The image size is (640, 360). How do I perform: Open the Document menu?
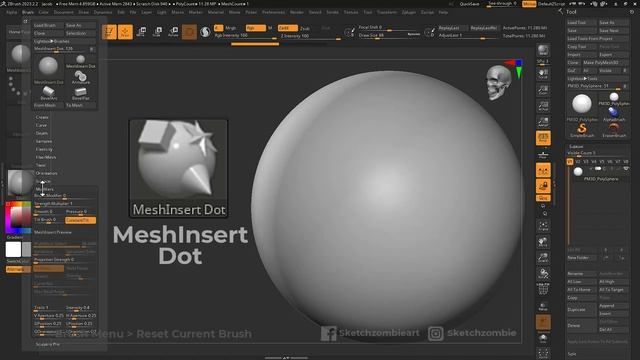pyautogui.click(x=64, y=12)
